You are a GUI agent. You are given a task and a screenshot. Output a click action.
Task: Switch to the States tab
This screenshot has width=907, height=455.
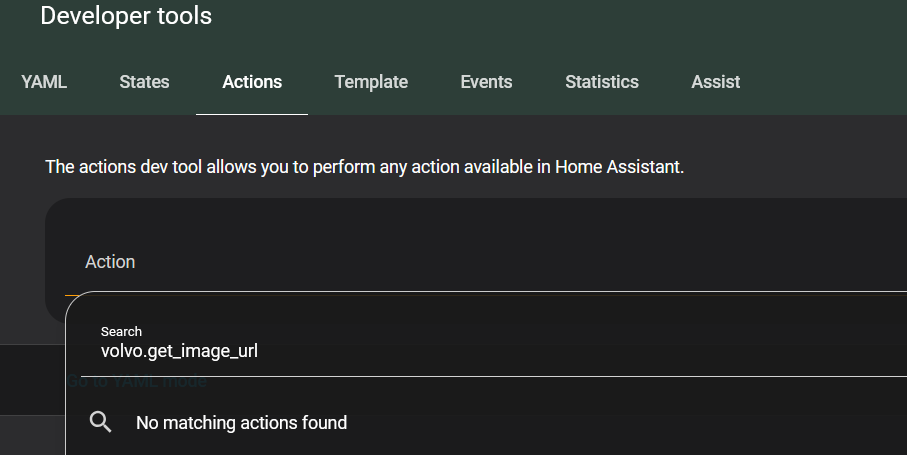pos(144,82)
